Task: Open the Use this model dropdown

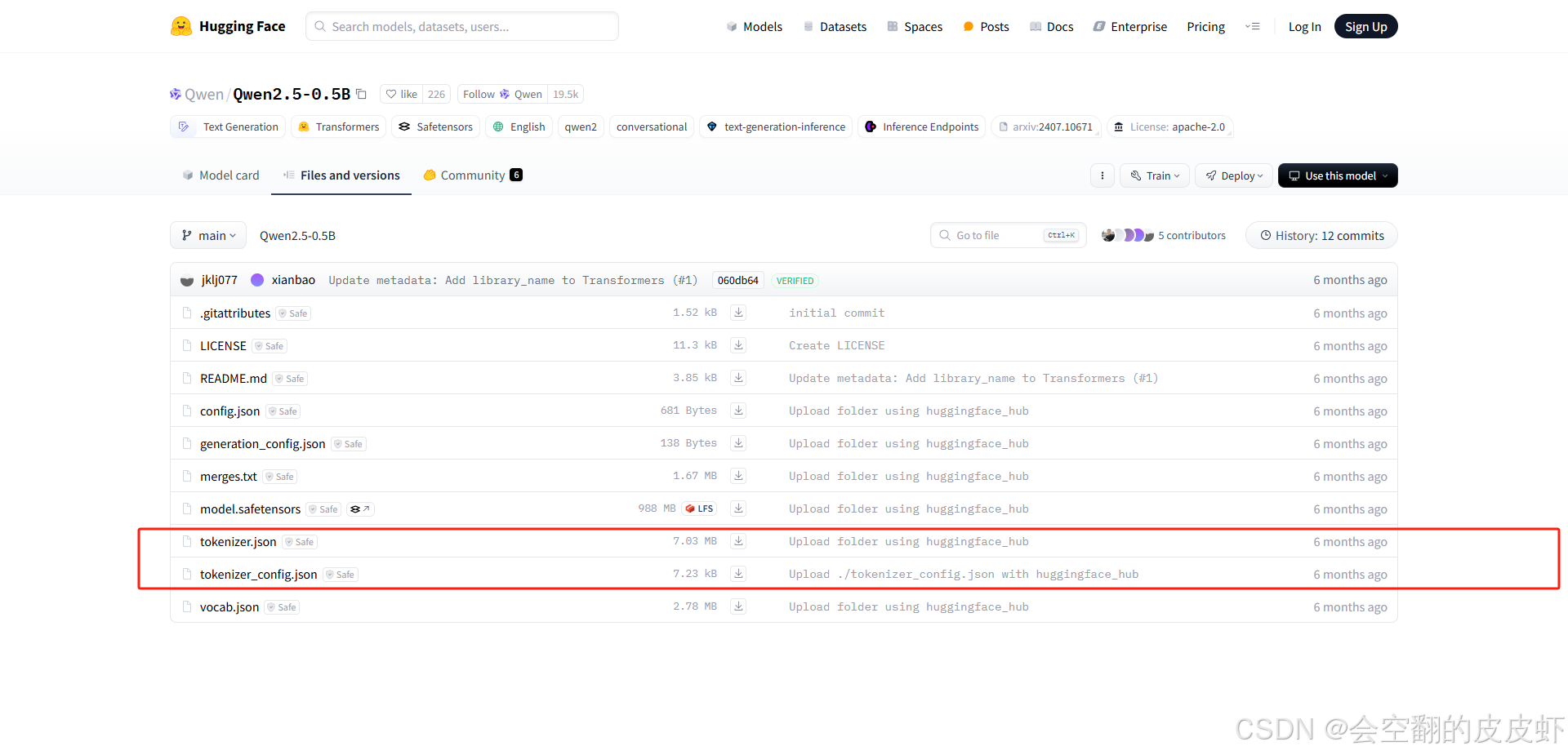Action: pyautogui.click(x=1338, y=175)
